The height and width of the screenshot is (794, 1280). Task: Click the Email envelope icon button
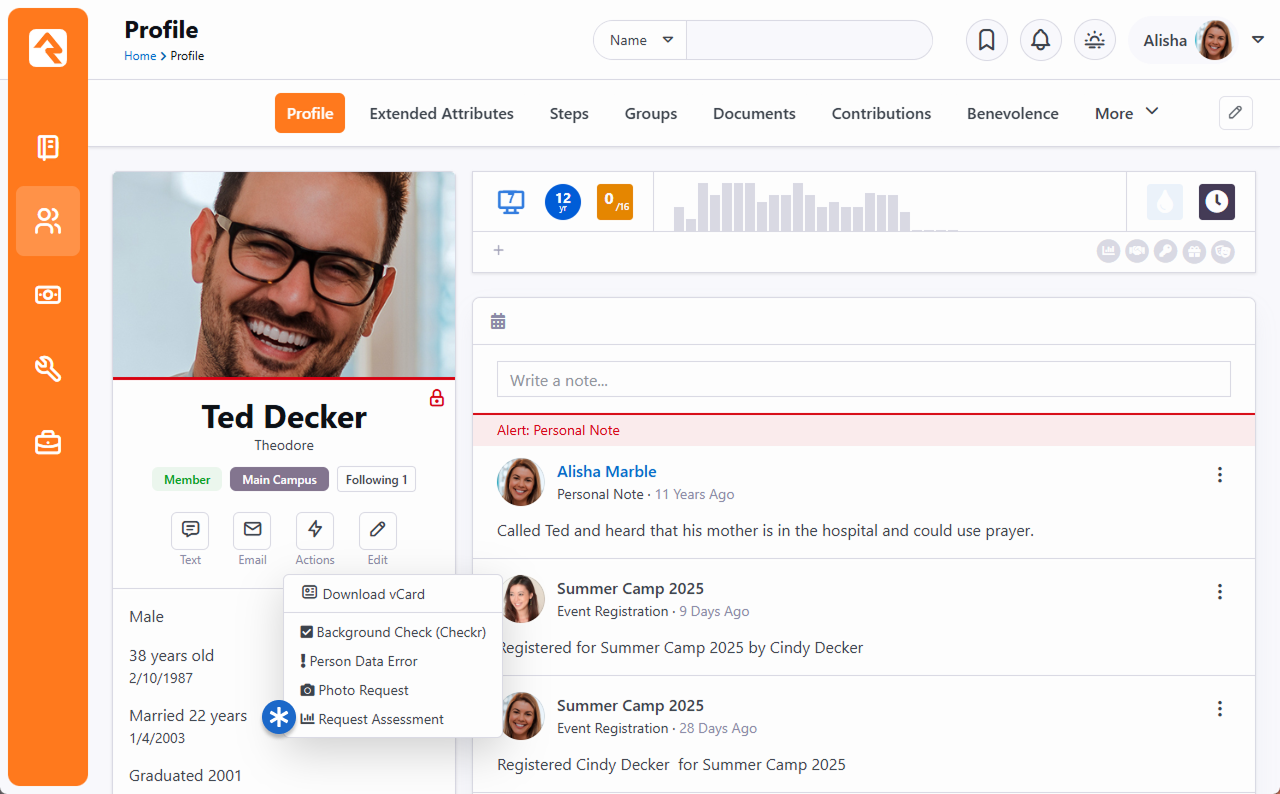(252, 530)
